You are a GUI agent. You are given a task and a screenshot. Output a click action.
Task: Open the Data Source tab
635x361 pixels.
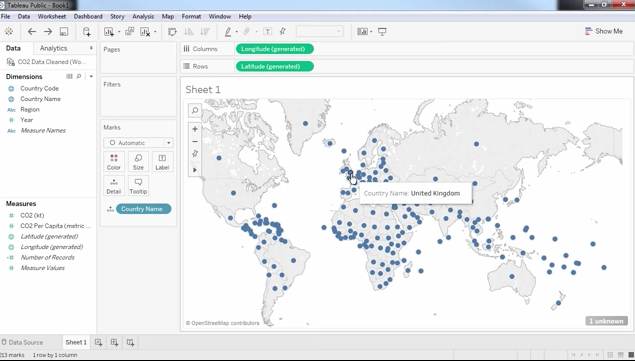pyautogui.click(x=22, y=342)
